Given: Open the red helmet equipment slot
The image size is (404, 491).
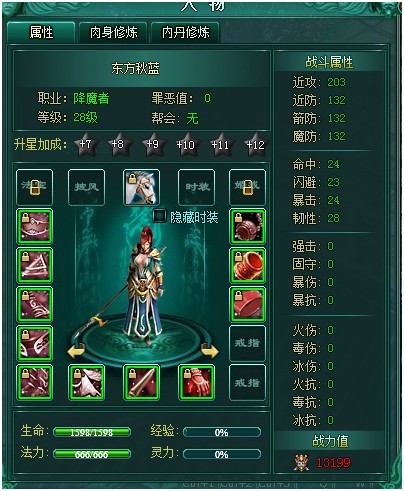Looking at the screenshot, I should [247, 226].
